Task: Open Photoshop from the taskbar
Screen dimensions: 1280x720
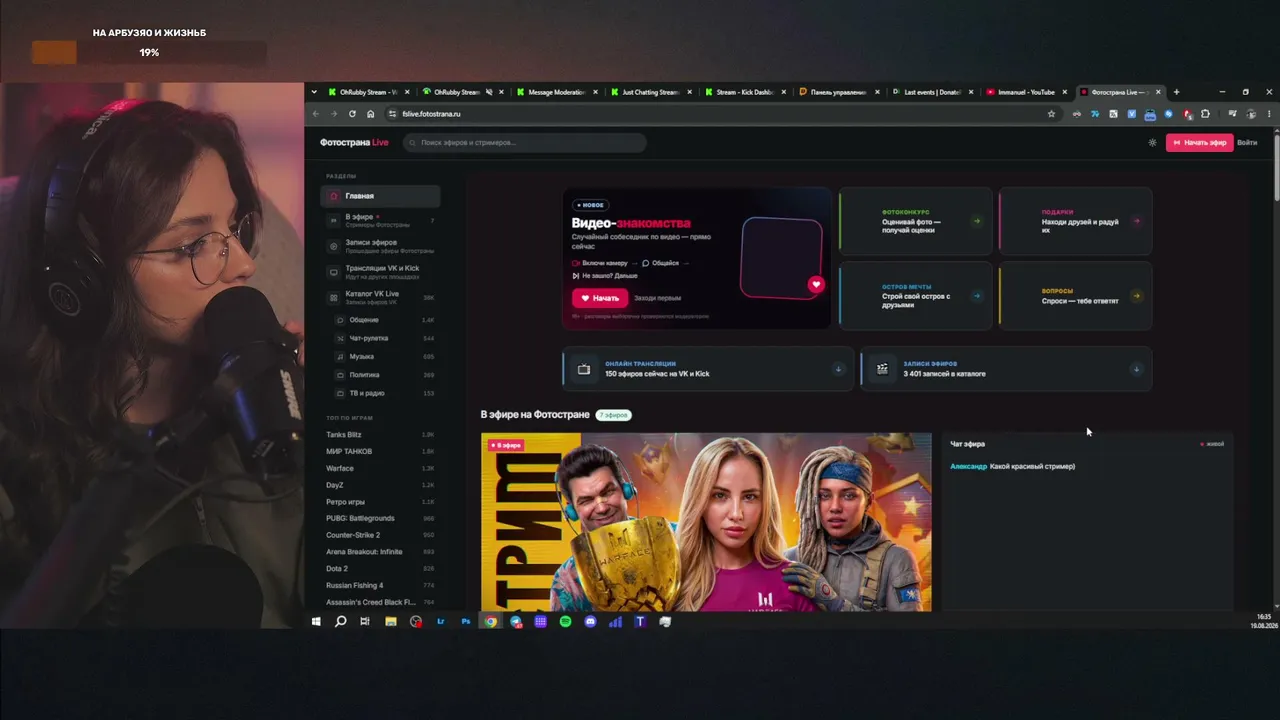Action: pos(466,622)
